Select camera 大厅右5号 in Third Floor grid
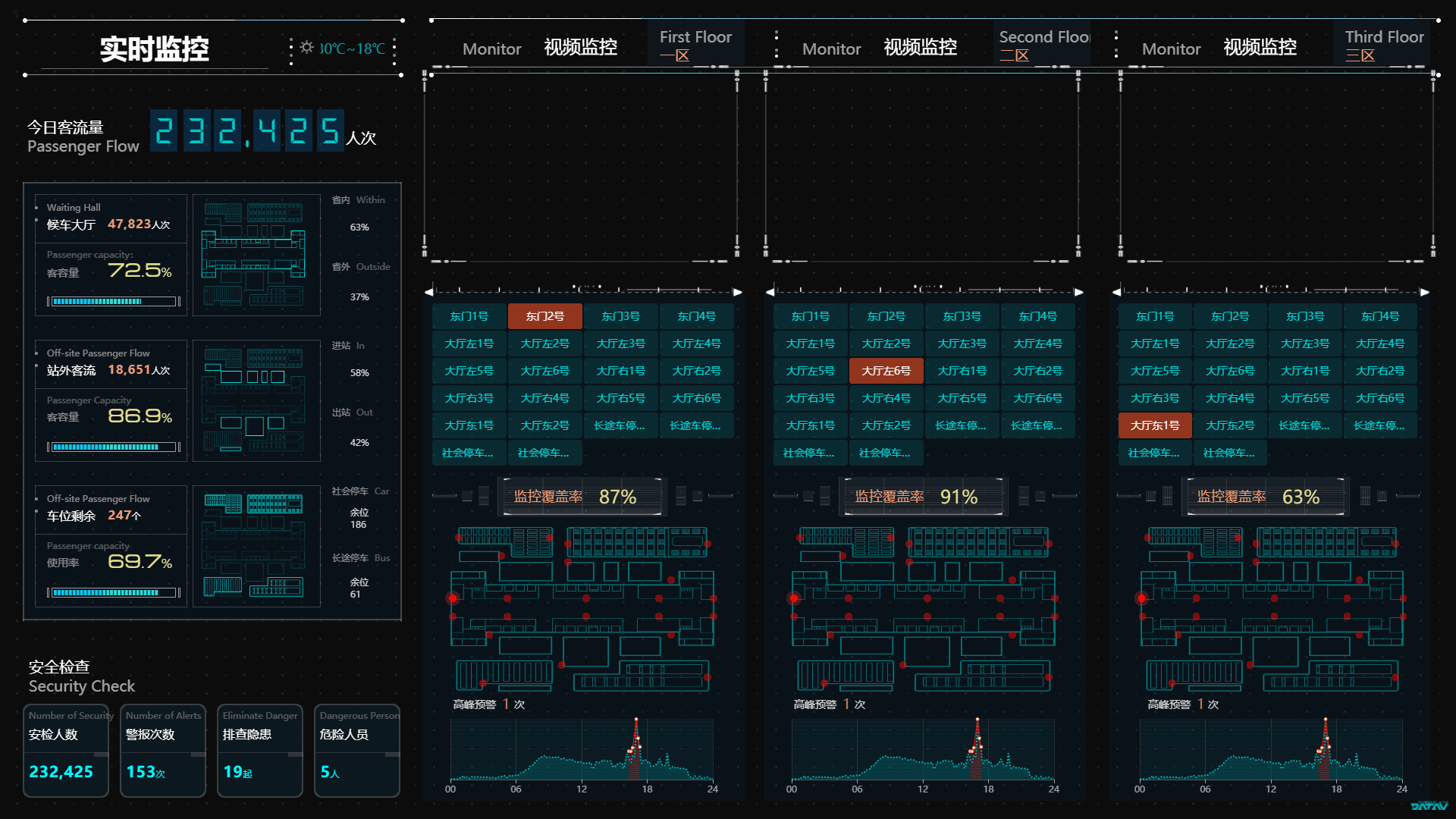Screen dimensions: 1456x819 tap(1305, 398)
